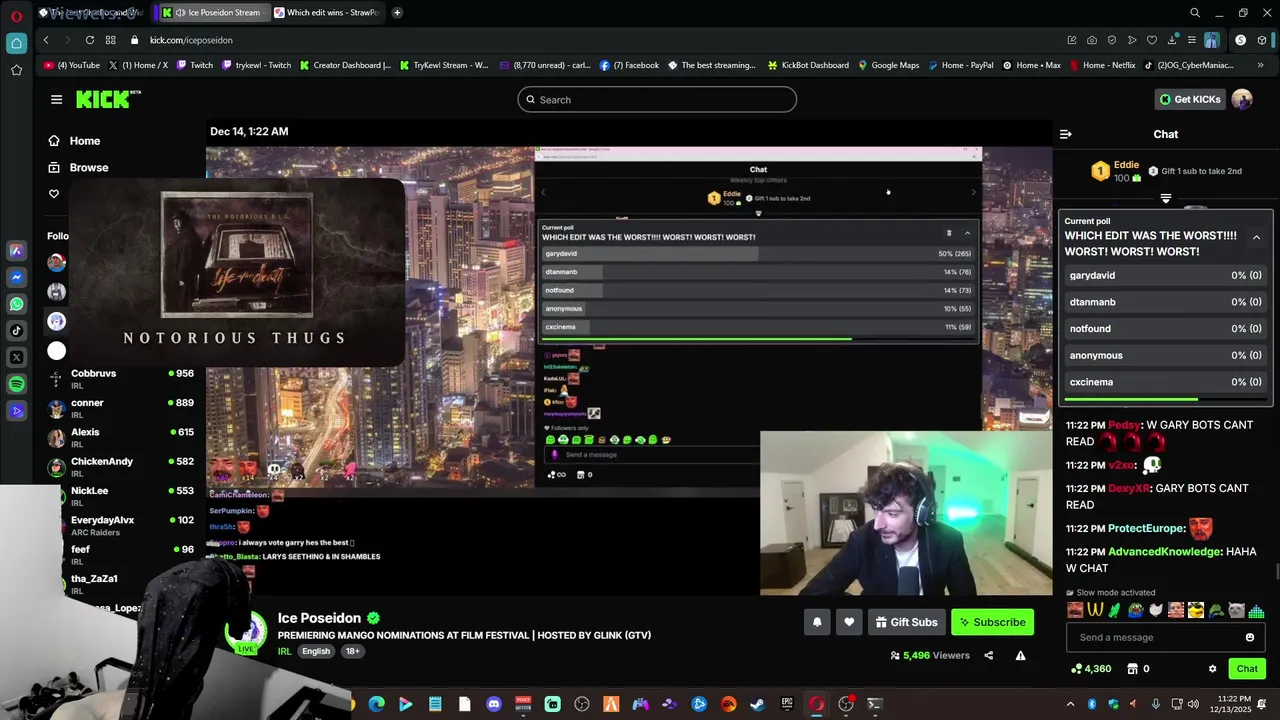Follow Ice Poseidon with heart button
The width and height of the screenshot is (1280, 720).
pos(849,622)
